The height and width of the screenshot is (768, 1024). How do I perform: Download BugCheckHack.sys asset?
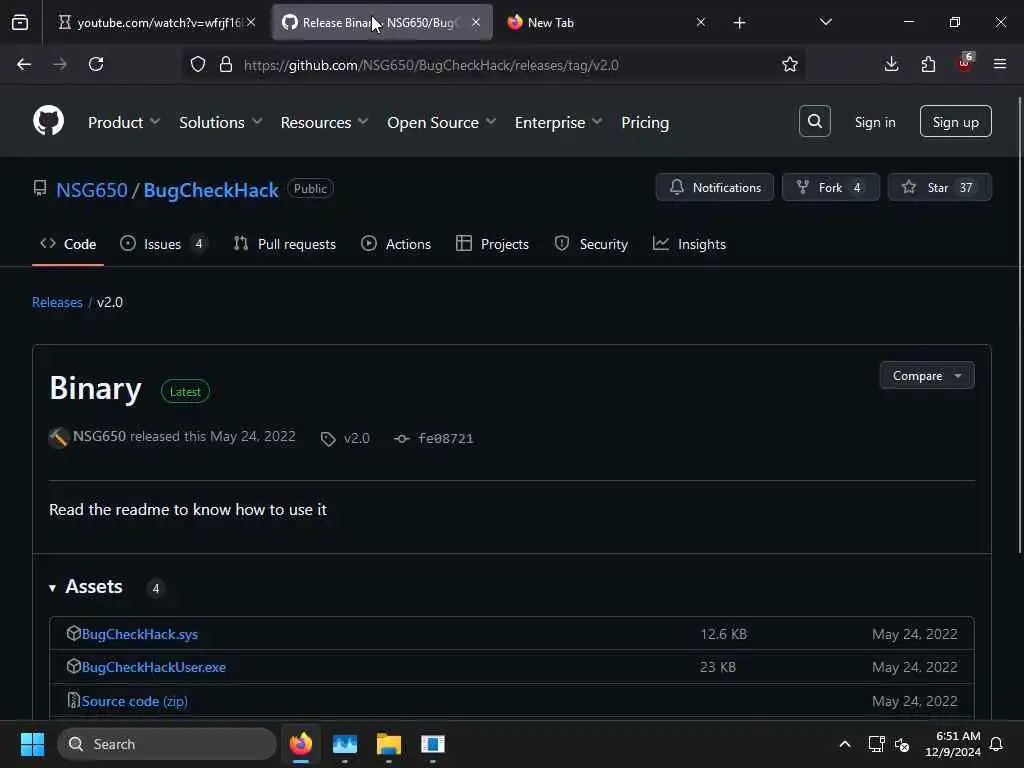coord(140,633)
